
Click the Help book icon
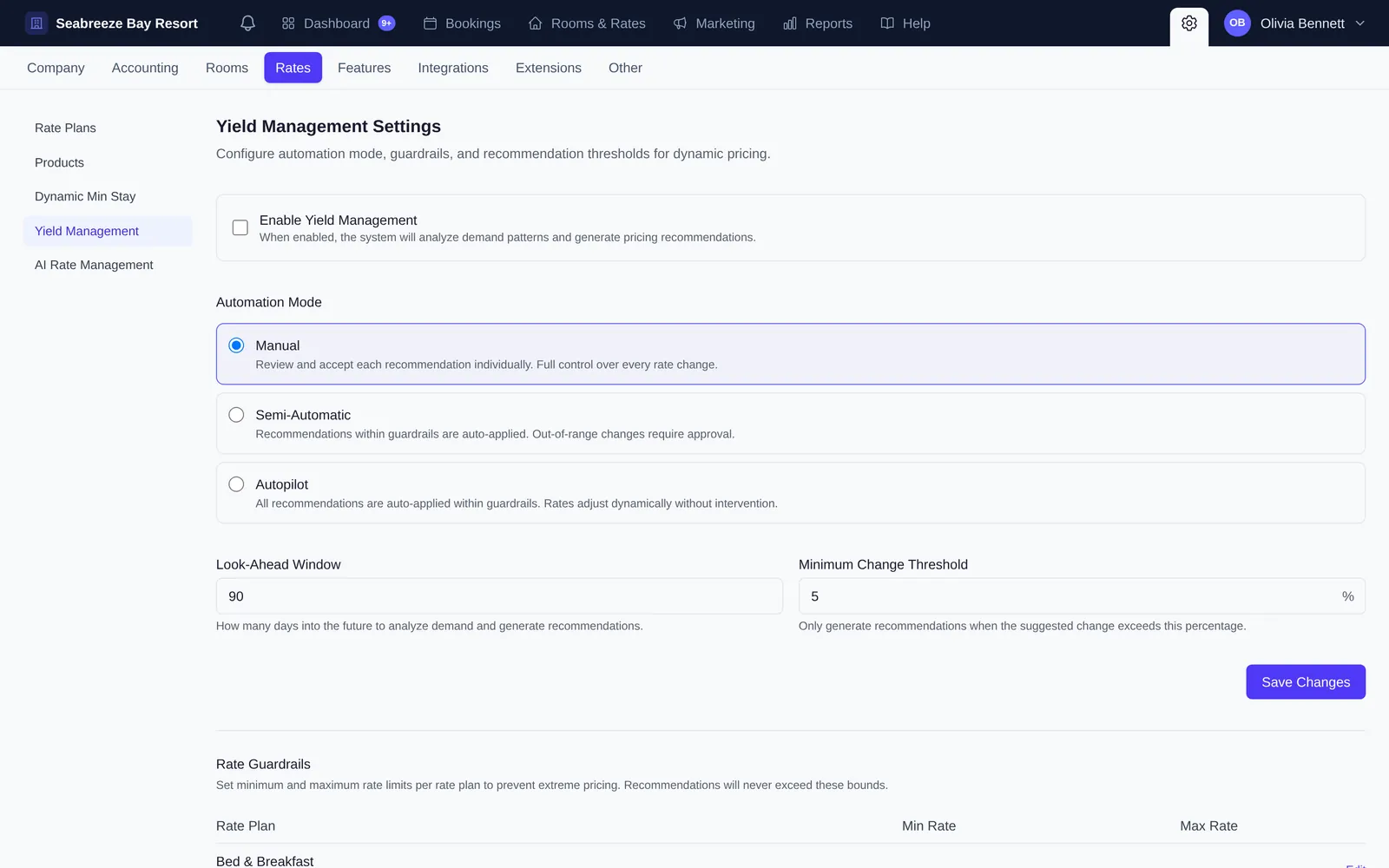(887, 23)
